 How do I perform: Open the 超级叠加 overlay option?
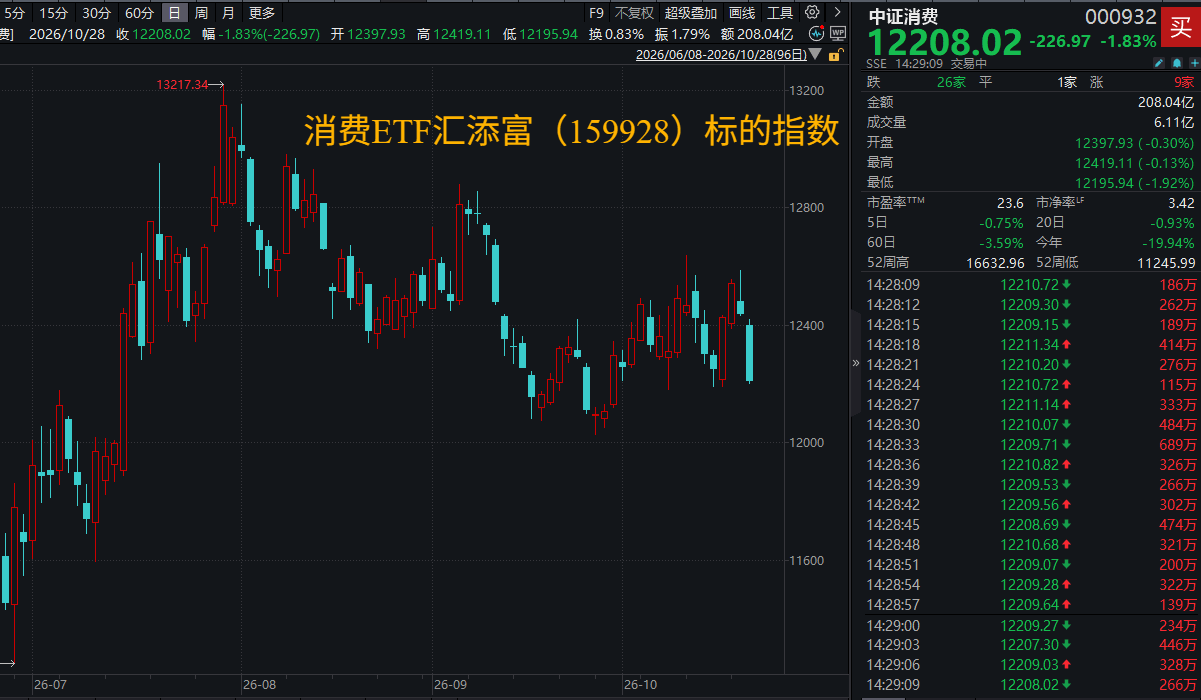(691, 13)
